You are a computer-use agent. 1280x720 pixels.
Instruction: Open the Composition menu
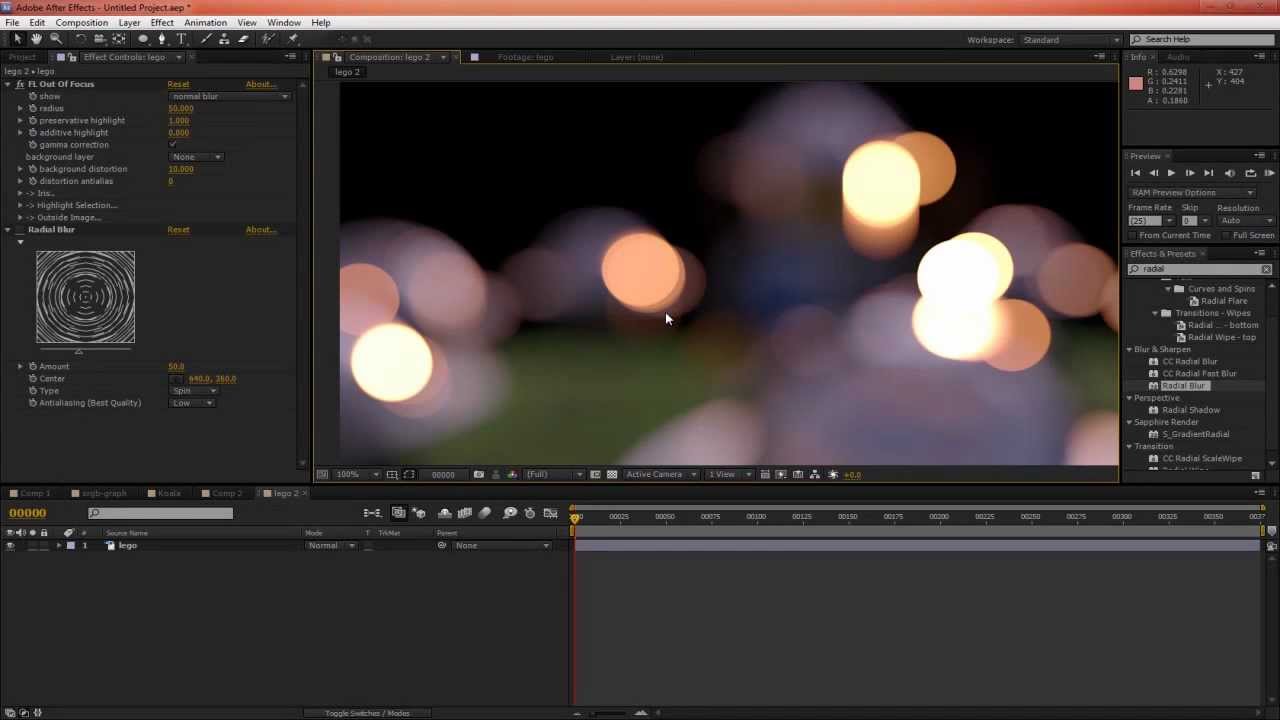click(81, 22)
